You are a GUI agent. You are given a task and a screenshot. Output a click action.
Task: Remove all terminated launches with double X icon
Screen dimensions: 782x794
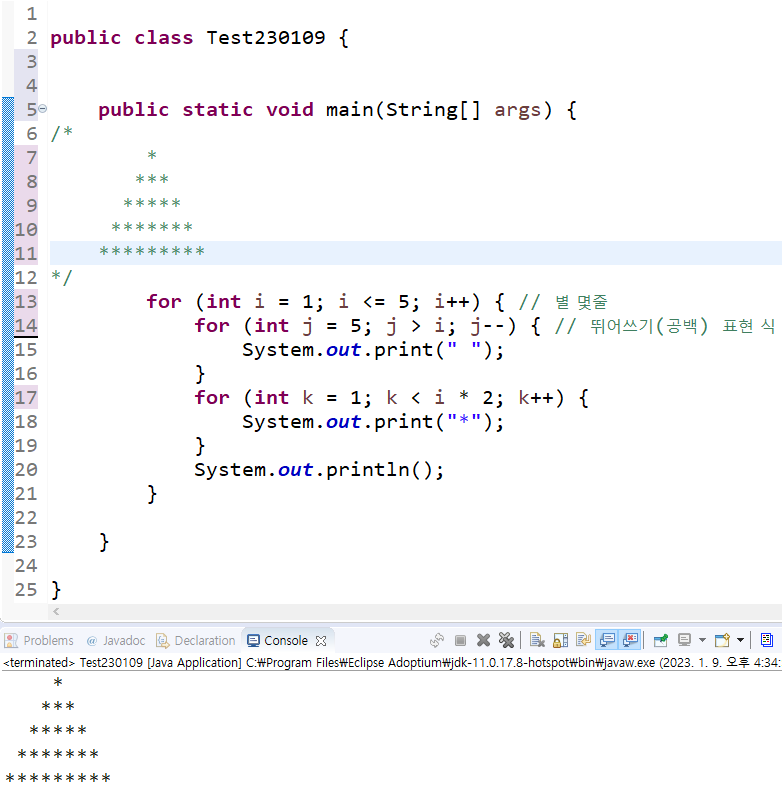click(506, 641)
